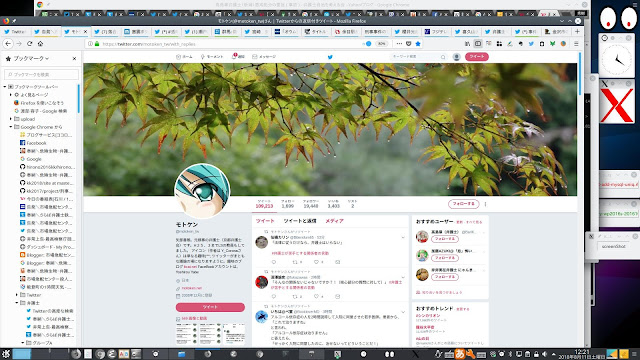The height and width of the screenshot is (360, 640).
Task: Click the tweet count 109,213 stat
Action: pyautogui.click(x=264, y=204)
